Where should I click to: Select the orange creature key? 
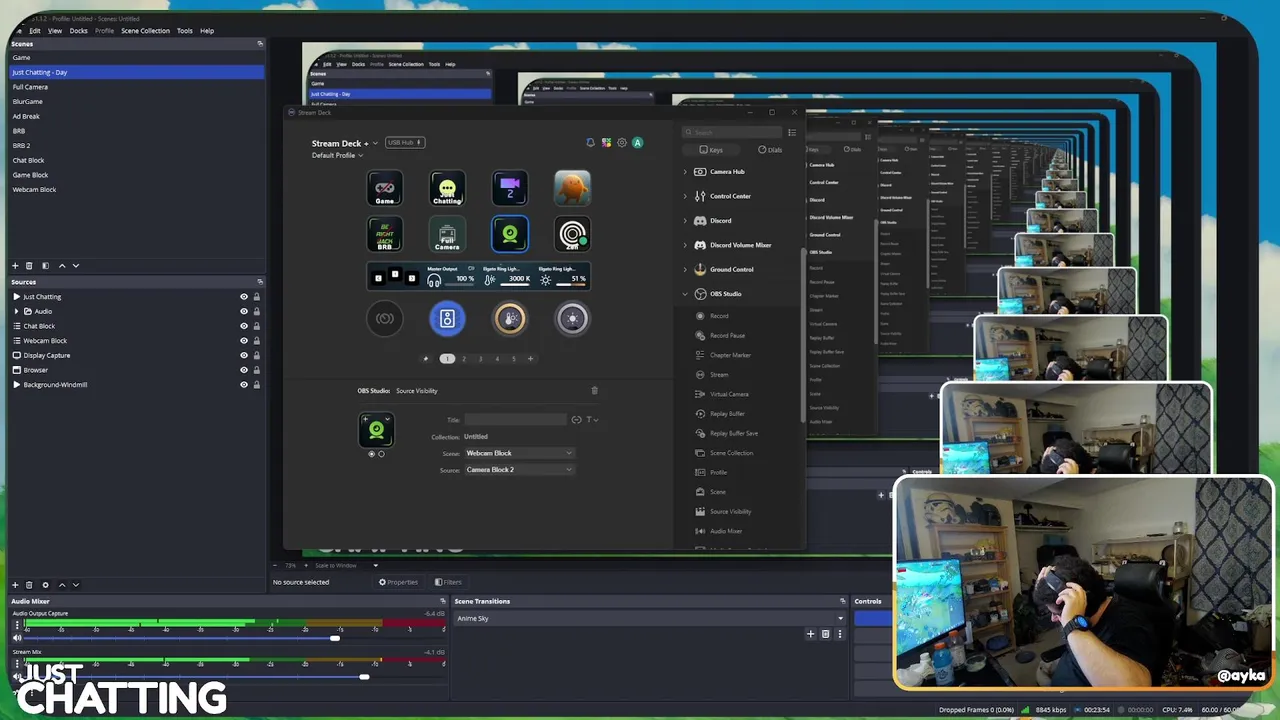point(572,188)
